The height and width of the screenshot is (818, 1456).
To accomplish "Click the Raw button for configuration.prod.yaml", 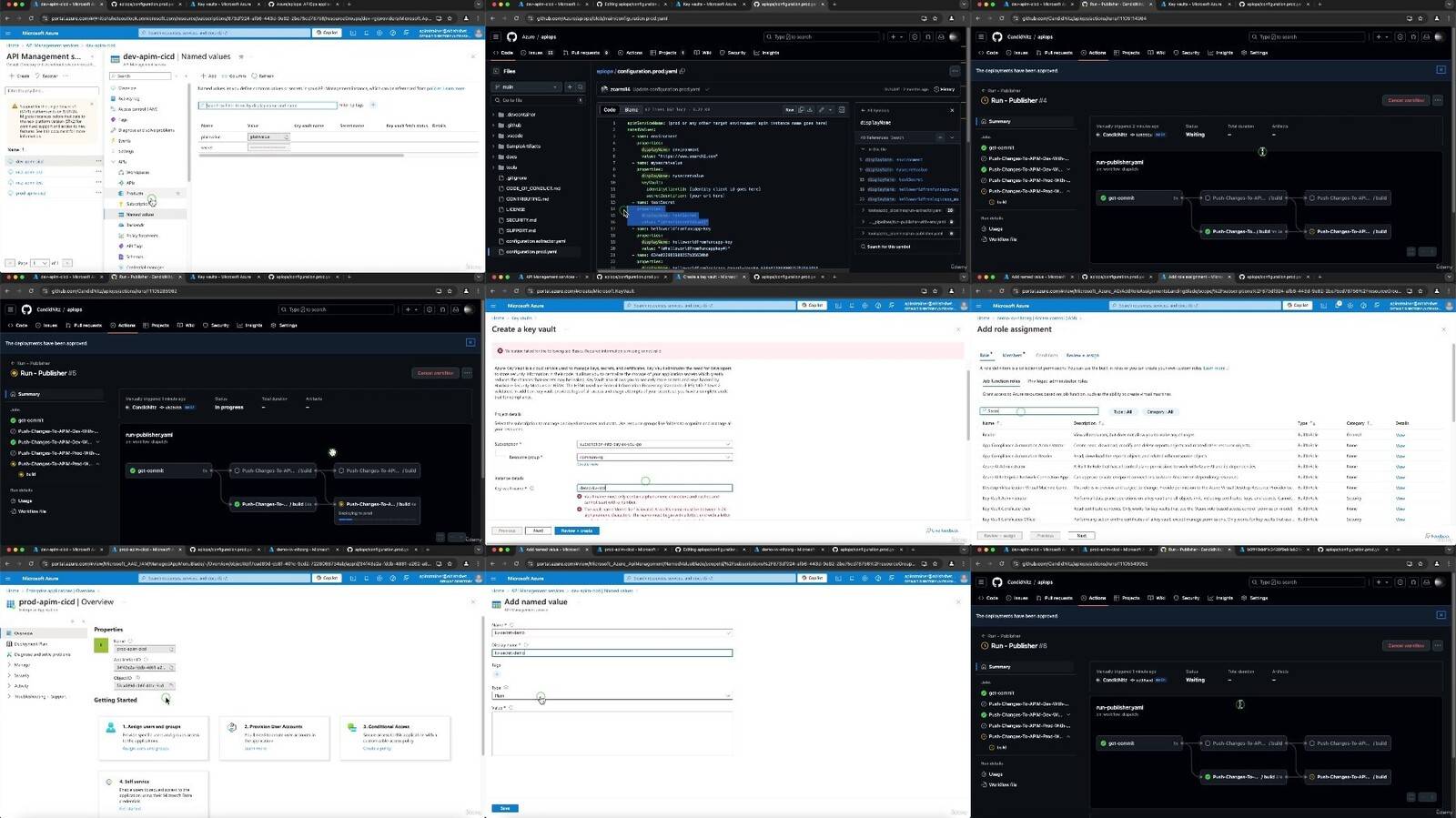I will [x=790, y=110].
